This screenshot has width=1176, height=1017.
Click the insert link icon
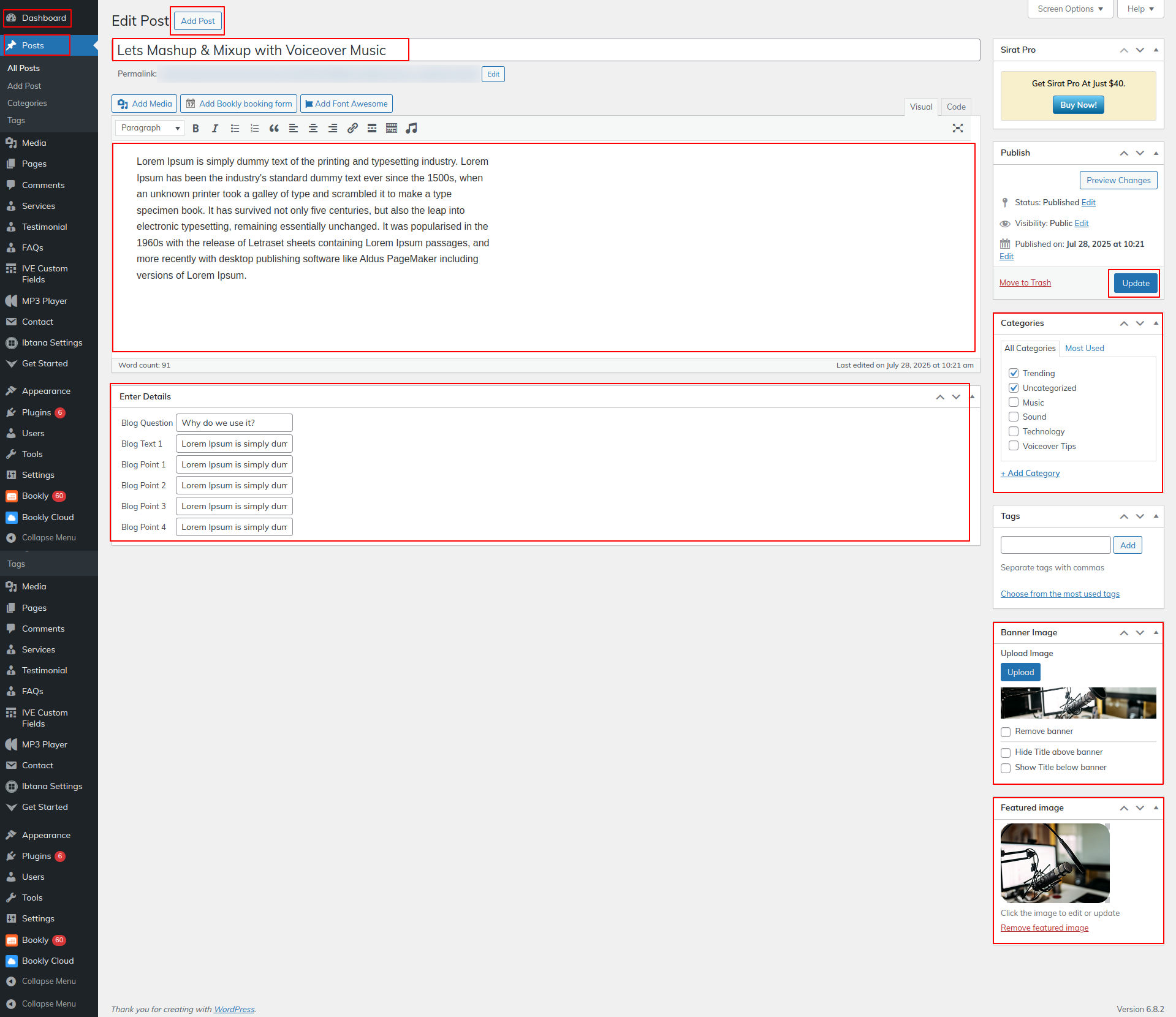352,128
